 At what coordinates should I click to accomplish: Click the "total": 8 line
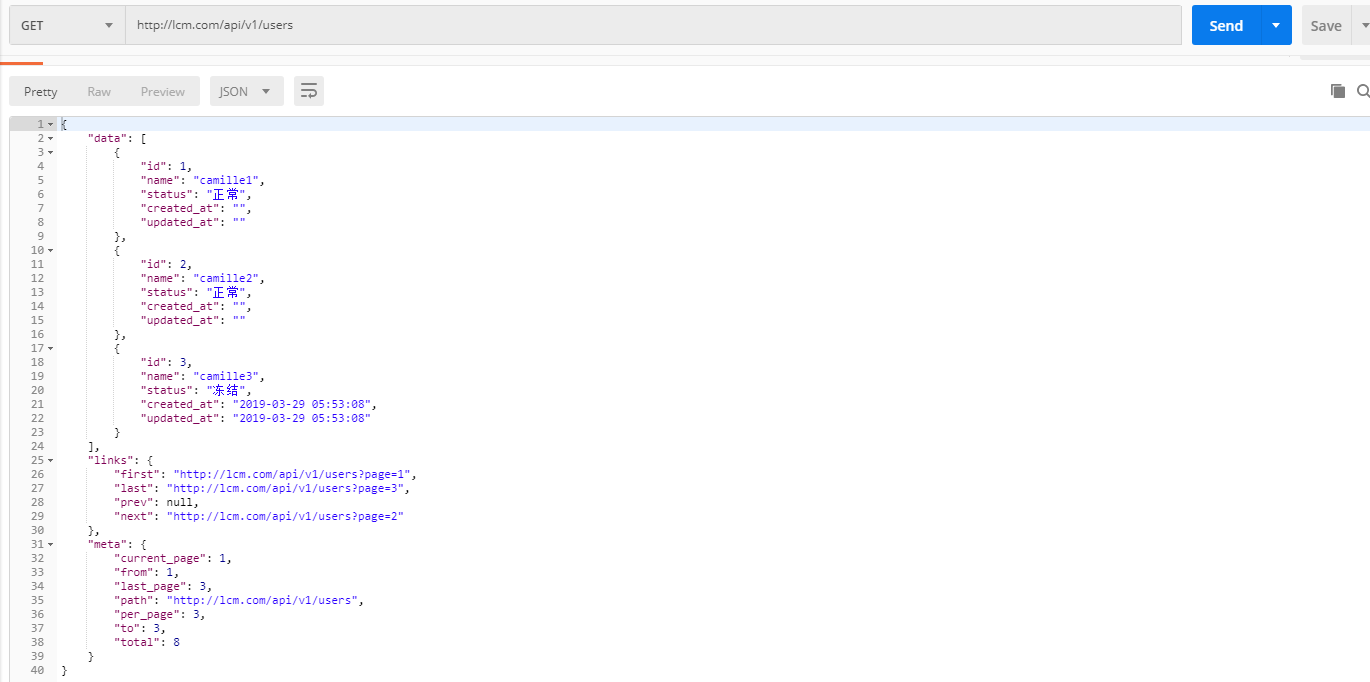pos(147,642)
